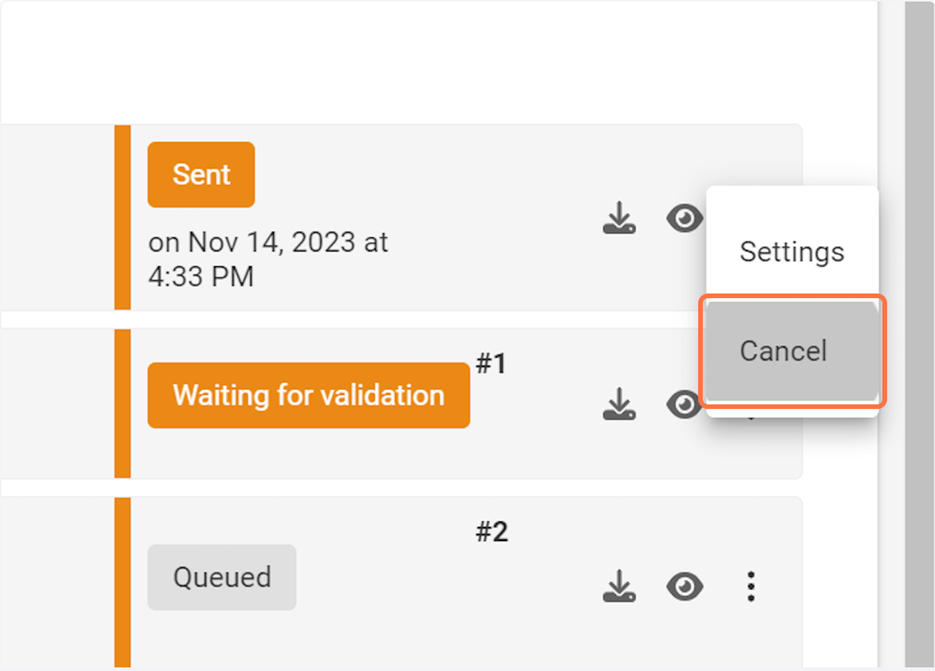Click the gray Queued status badge
This screenshot has height=671, width=935.
(222, 577)
